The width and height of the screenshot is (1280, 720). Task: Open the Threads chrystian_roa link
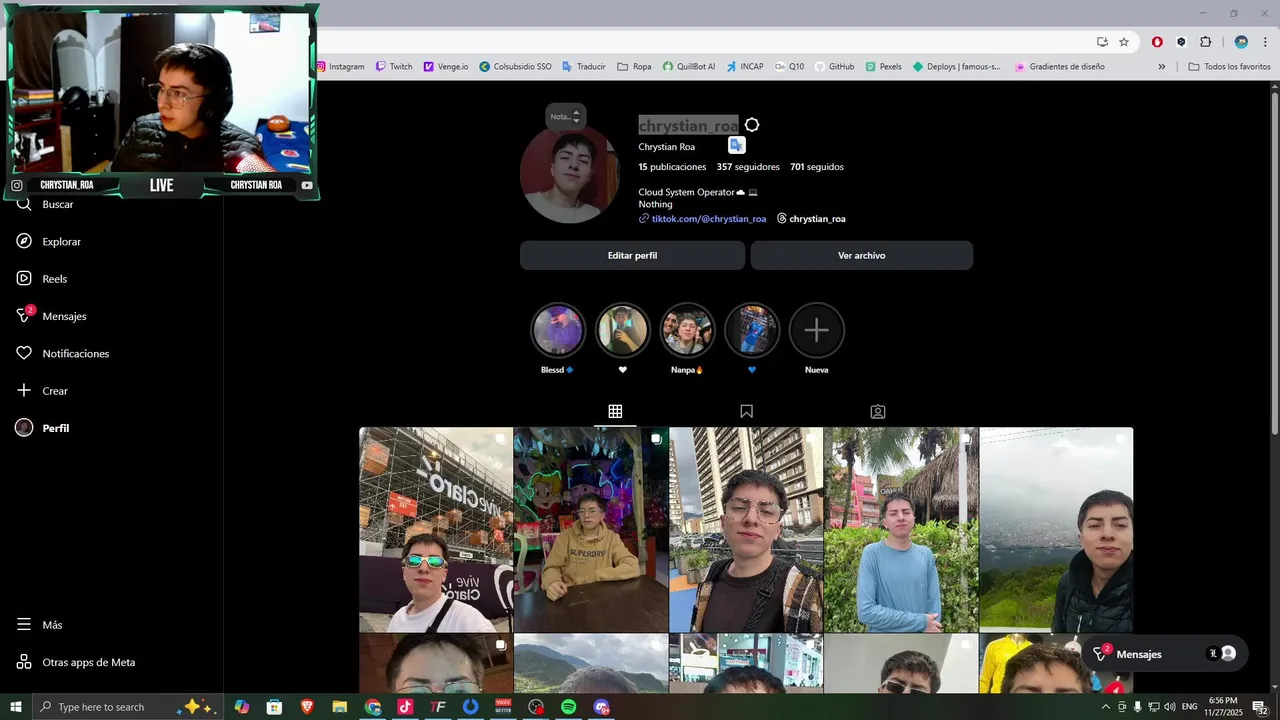811,219
